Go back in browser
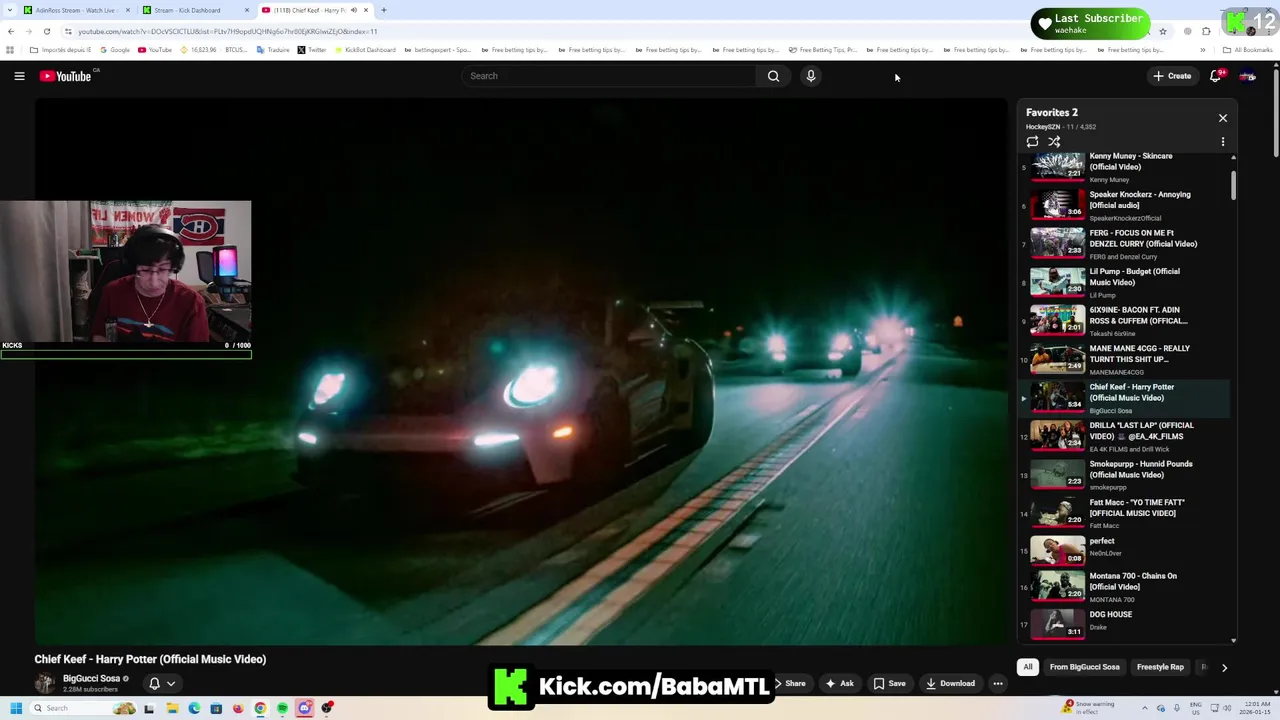 (x=11, y=31)
